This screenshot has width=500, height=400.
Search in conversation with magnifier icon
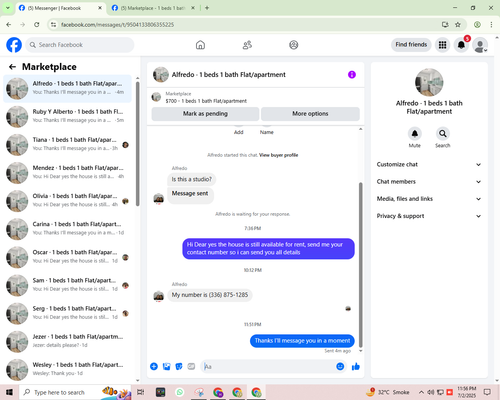443,134
